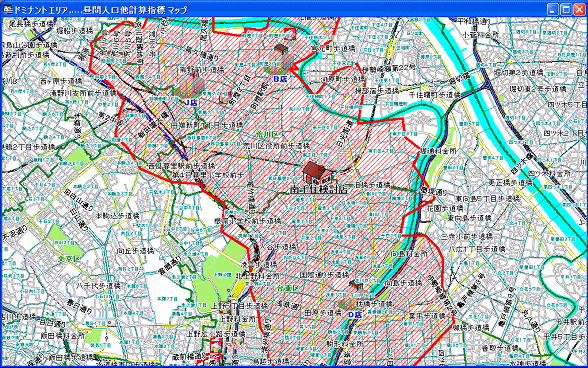
Task: Maximize the map window
Action: tap(566, 9)
